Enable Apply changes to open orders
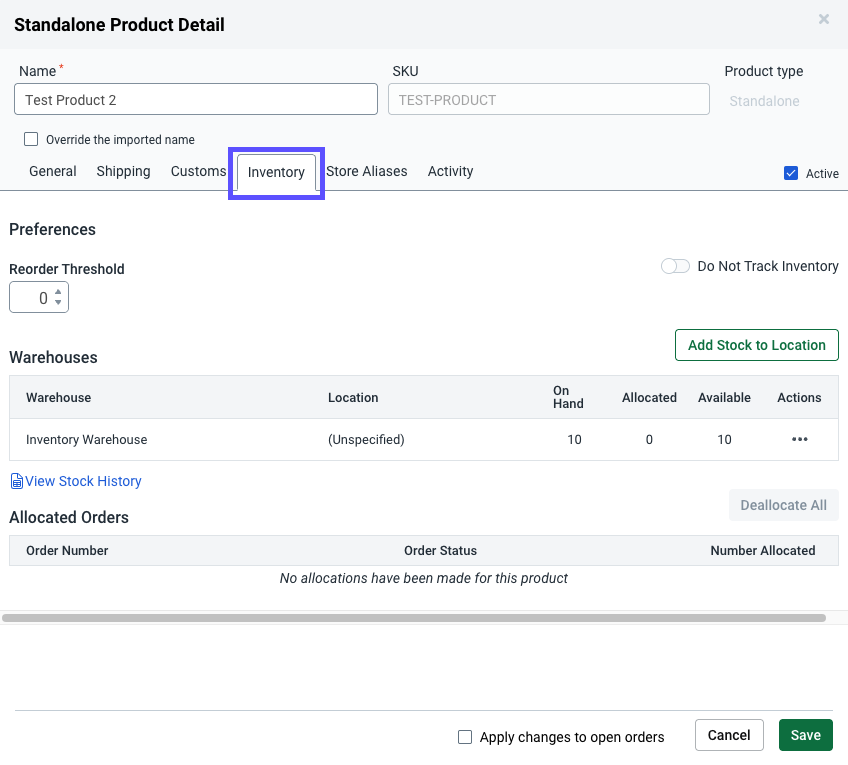Image resolution: width=848 pixels, height=765 pixels. pos(465,737)
